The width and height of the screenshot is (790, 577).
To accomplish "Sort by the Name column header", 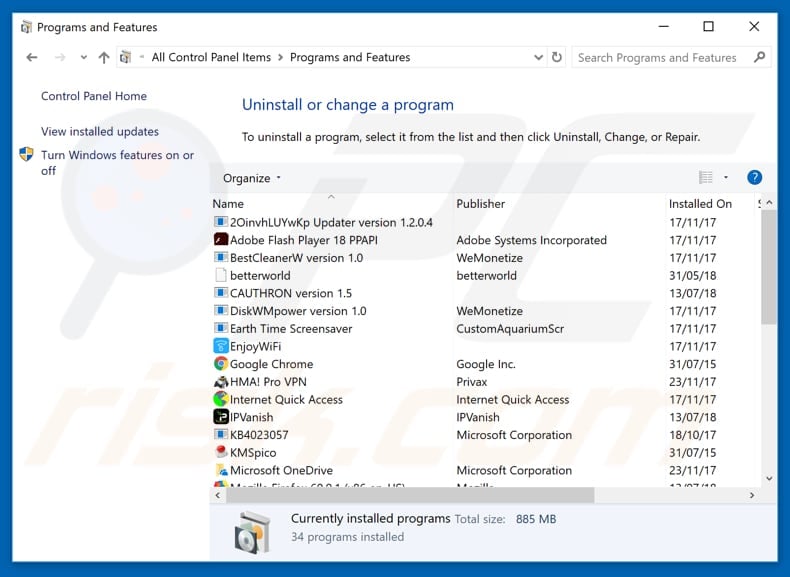I will (x=228, y=204).
